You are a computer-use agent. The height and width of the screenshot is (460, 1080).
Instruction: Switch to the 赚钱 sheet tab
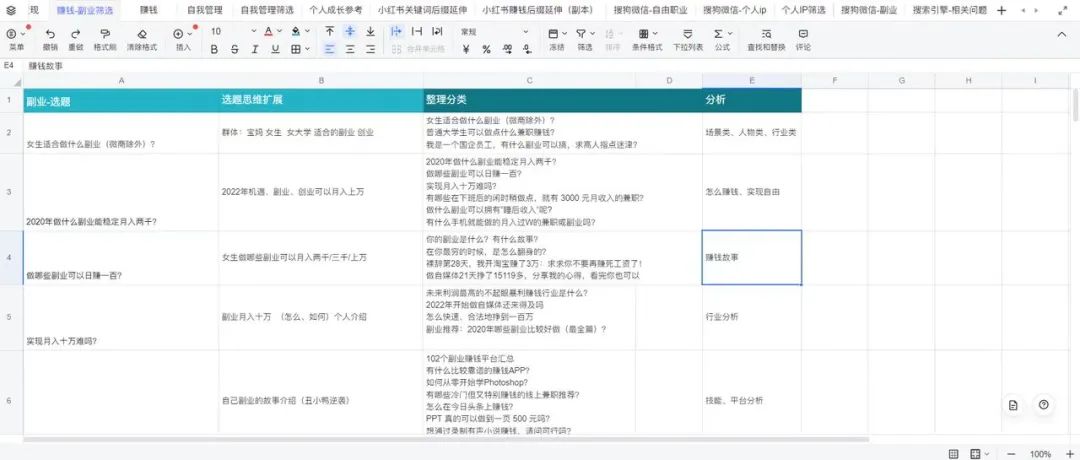coord(148,10)
